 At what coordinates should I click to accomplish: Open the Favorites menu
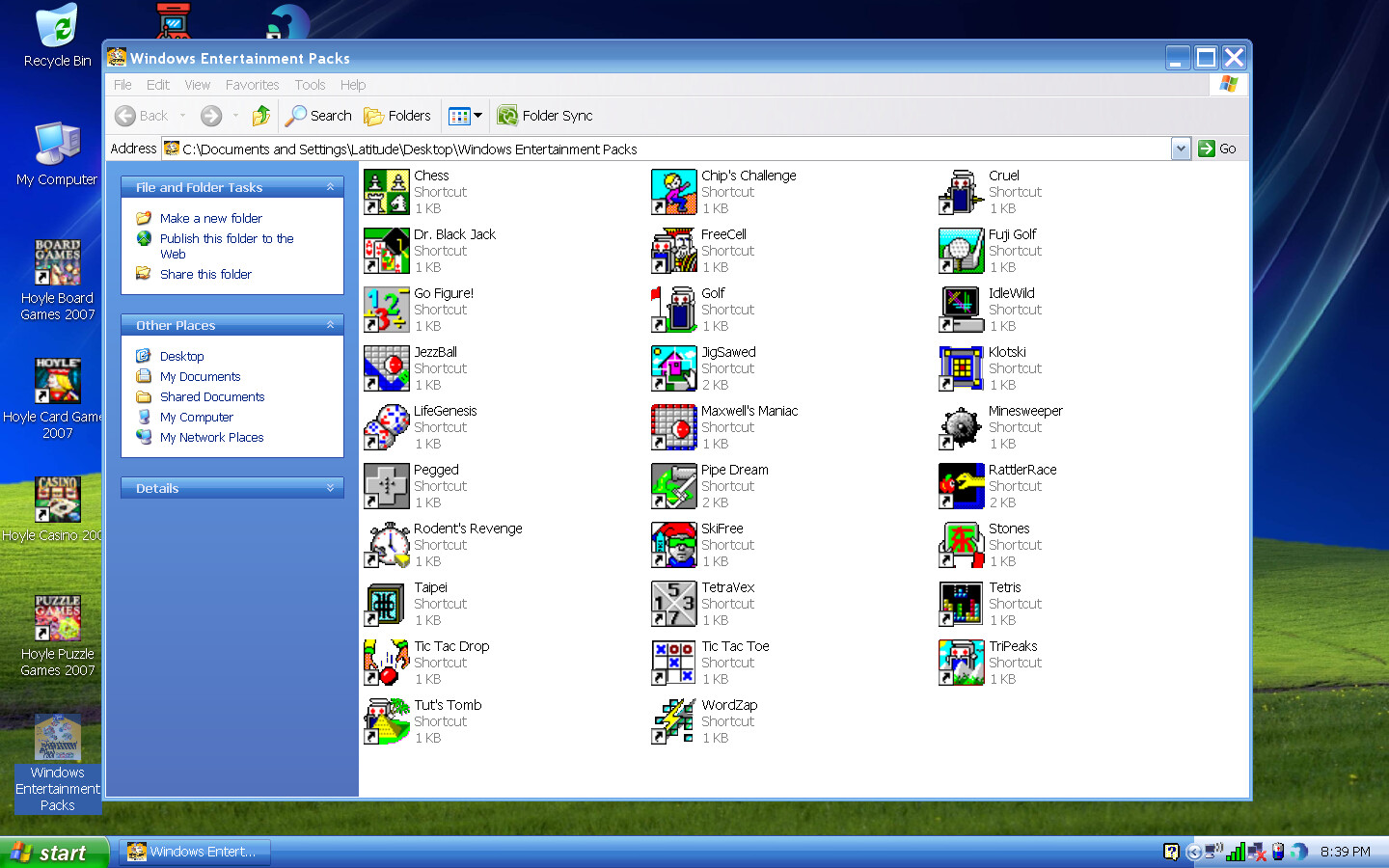(x=253, y=85)
